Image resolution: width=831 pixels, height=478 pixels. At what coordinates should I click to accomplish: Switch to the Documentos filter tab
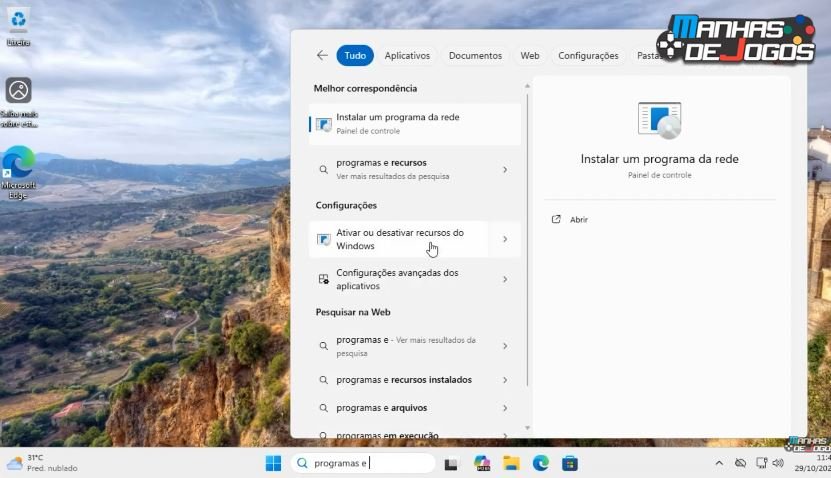[x=475, y=56]
